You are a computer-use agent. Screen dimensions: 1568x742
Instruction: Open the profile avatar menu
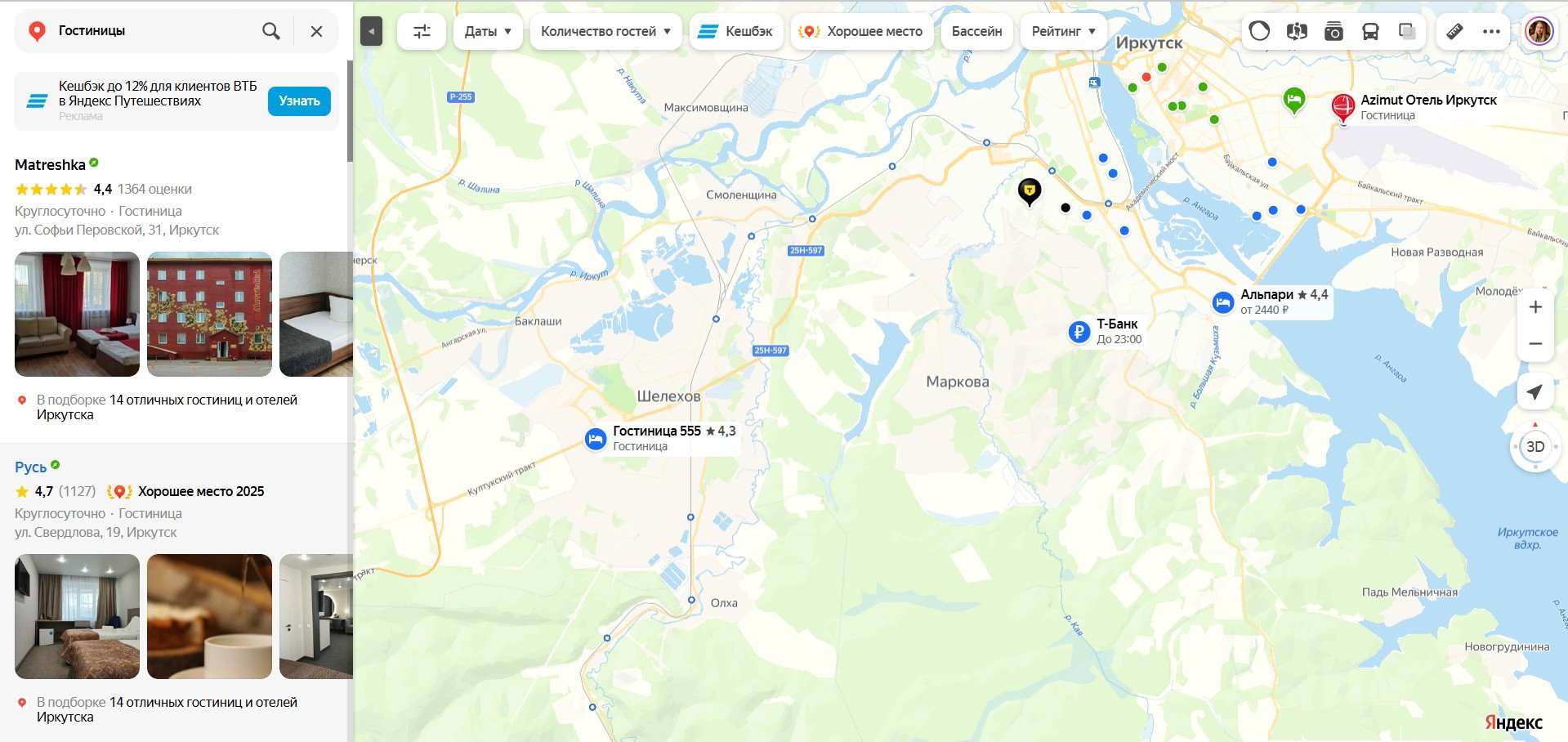1539,32
